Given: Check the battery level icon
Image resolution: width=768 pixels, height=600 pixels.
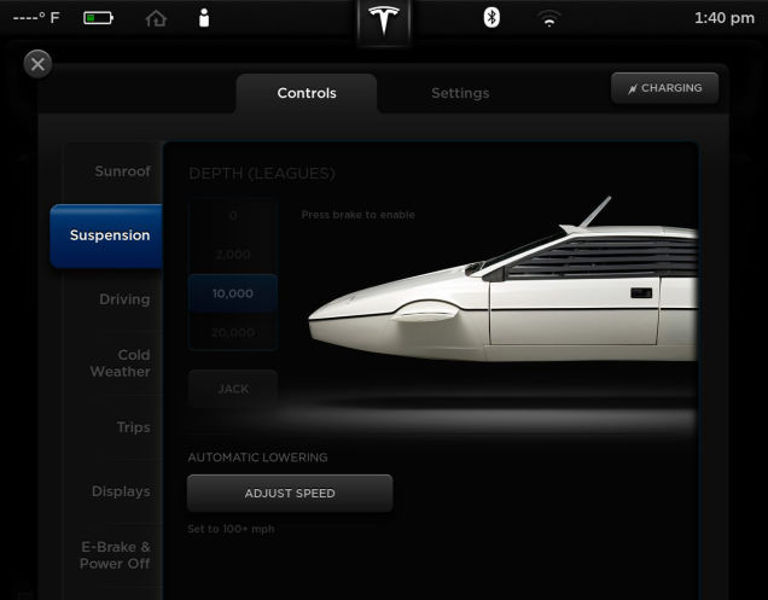Looking at the screenshot, I should pos(98,18).
